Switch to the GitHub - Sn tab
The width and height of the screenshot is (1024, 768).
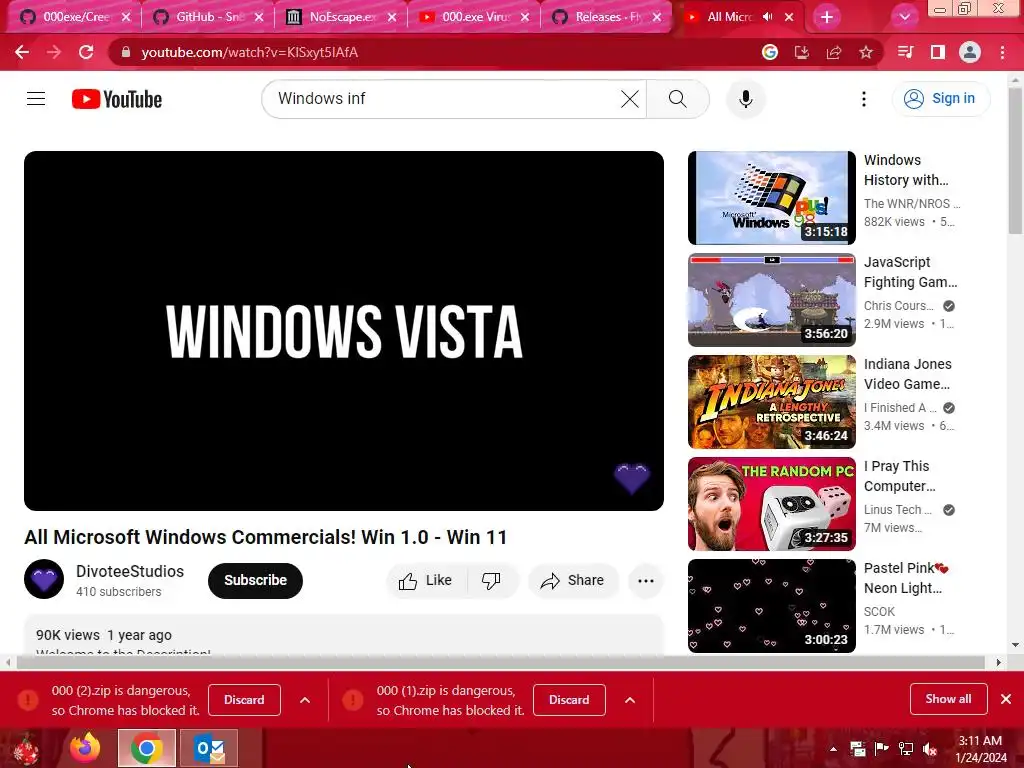[208, 17]
